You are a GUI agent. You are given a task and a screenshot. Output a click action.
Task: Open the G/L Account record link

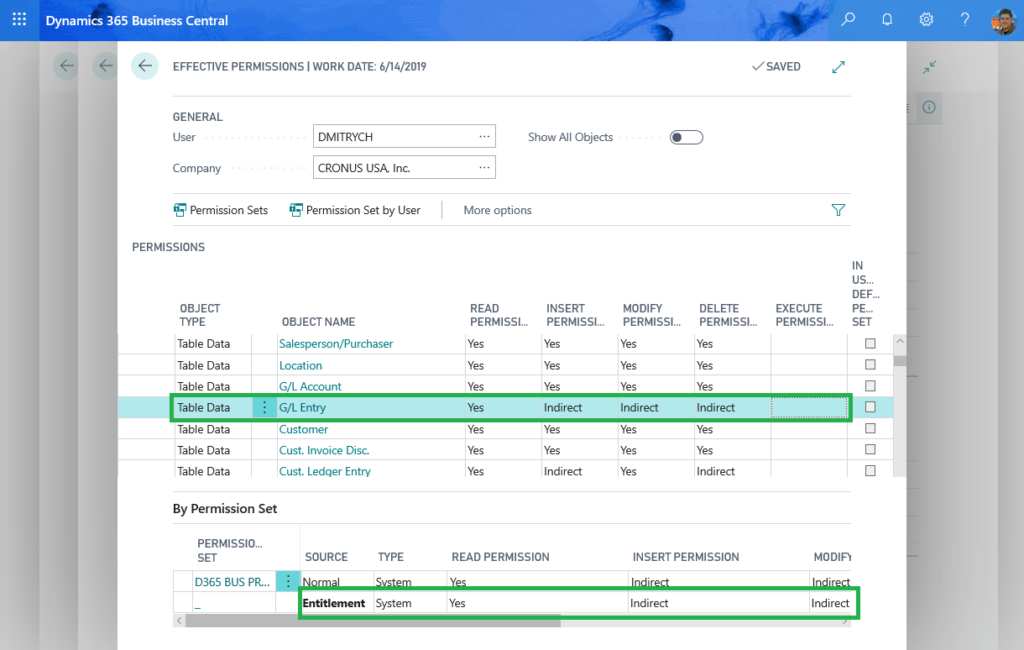click(x=309, y=386)
